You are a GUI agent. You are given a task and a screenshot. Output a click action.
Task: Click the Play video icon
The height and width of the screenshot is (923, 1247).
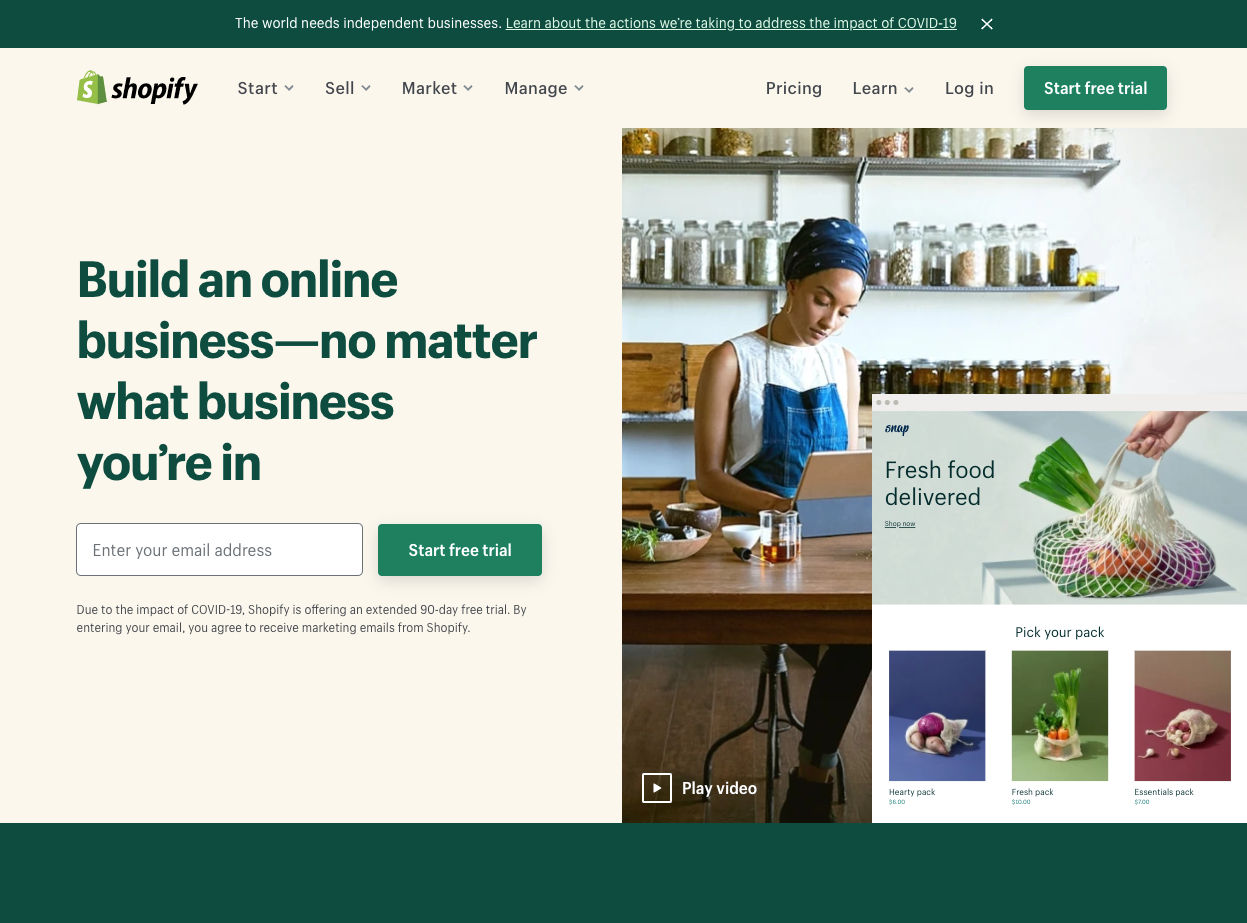pos(656,788)
